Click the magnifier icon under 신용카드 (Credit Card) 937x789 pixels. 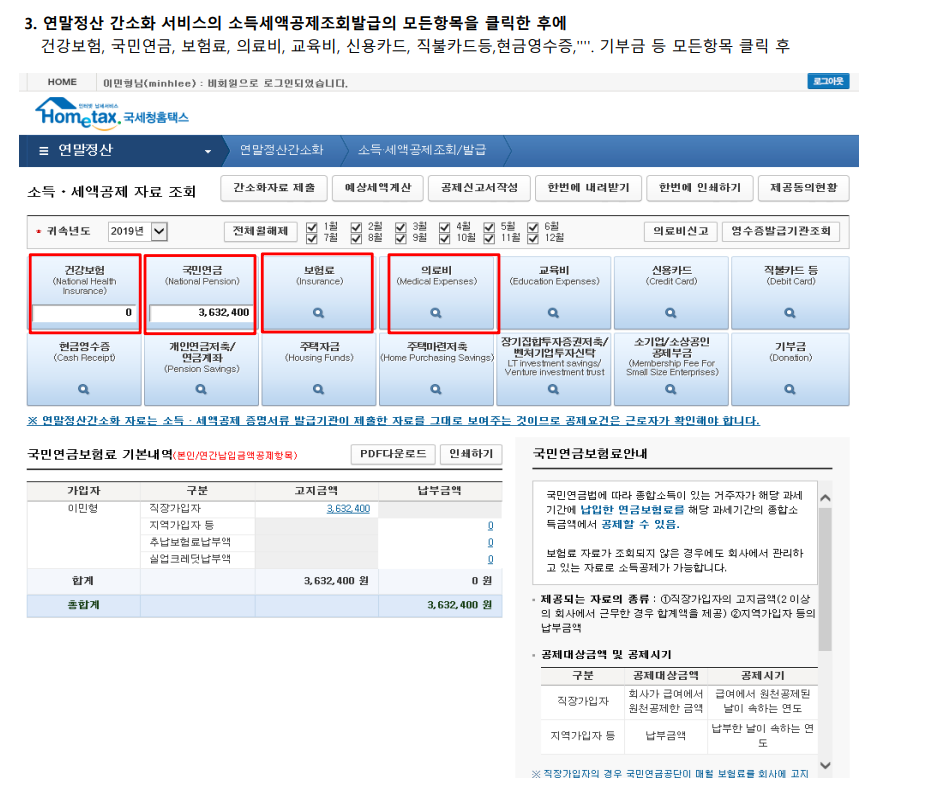click(x=672, y=313)
